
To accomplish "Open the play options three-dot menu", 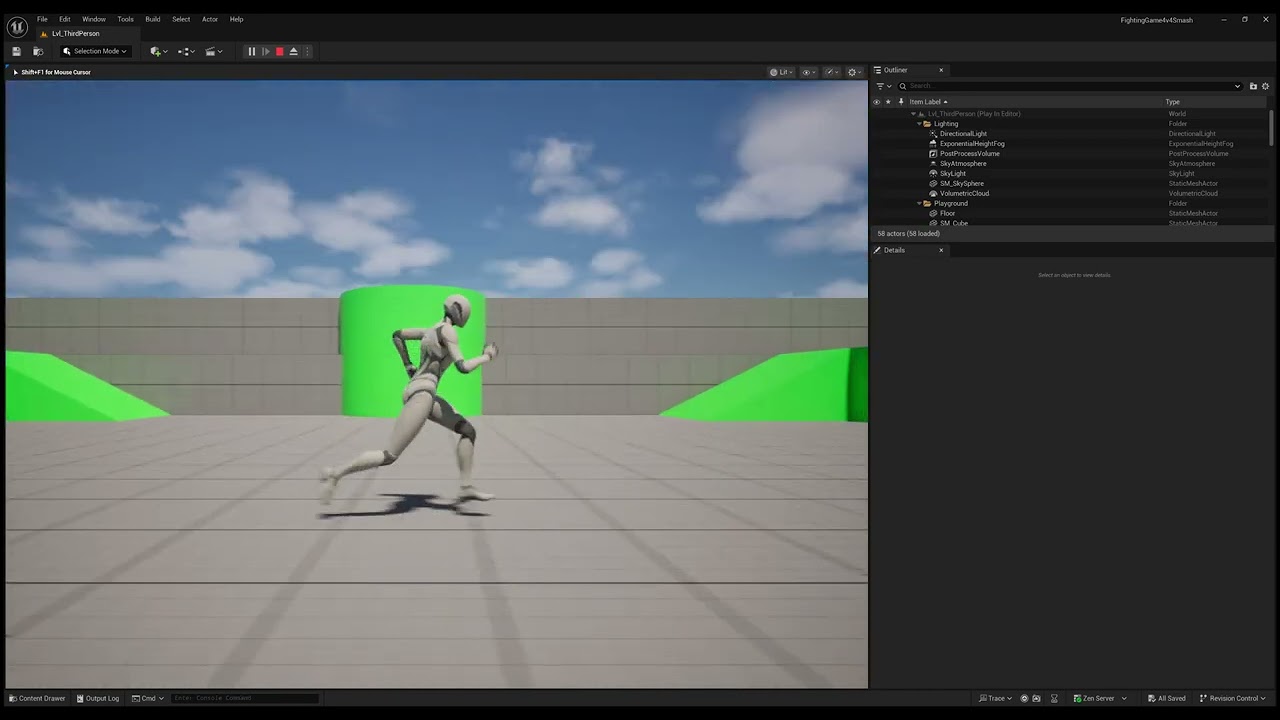I will tap(307, 51).
